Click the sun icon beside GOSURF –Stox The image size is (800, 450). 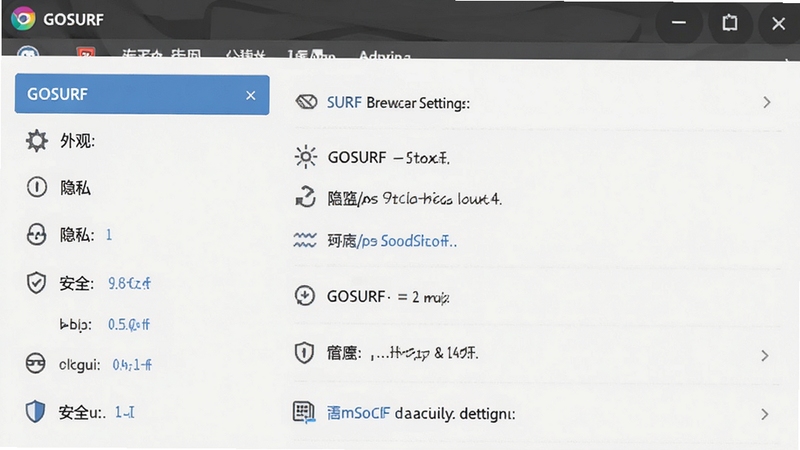(306, 157)
